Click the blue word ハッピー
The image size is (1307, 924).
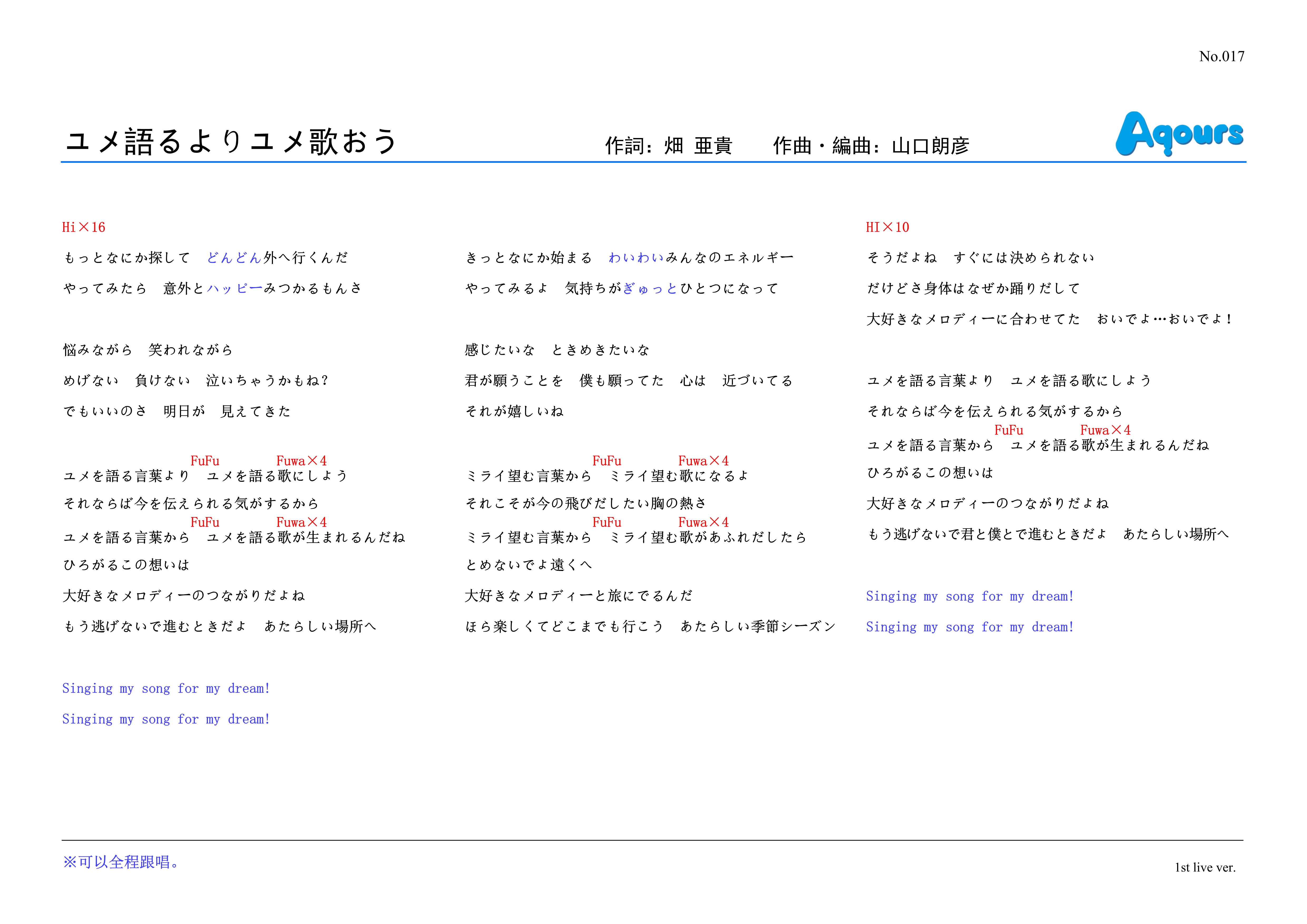coord(234,289)
